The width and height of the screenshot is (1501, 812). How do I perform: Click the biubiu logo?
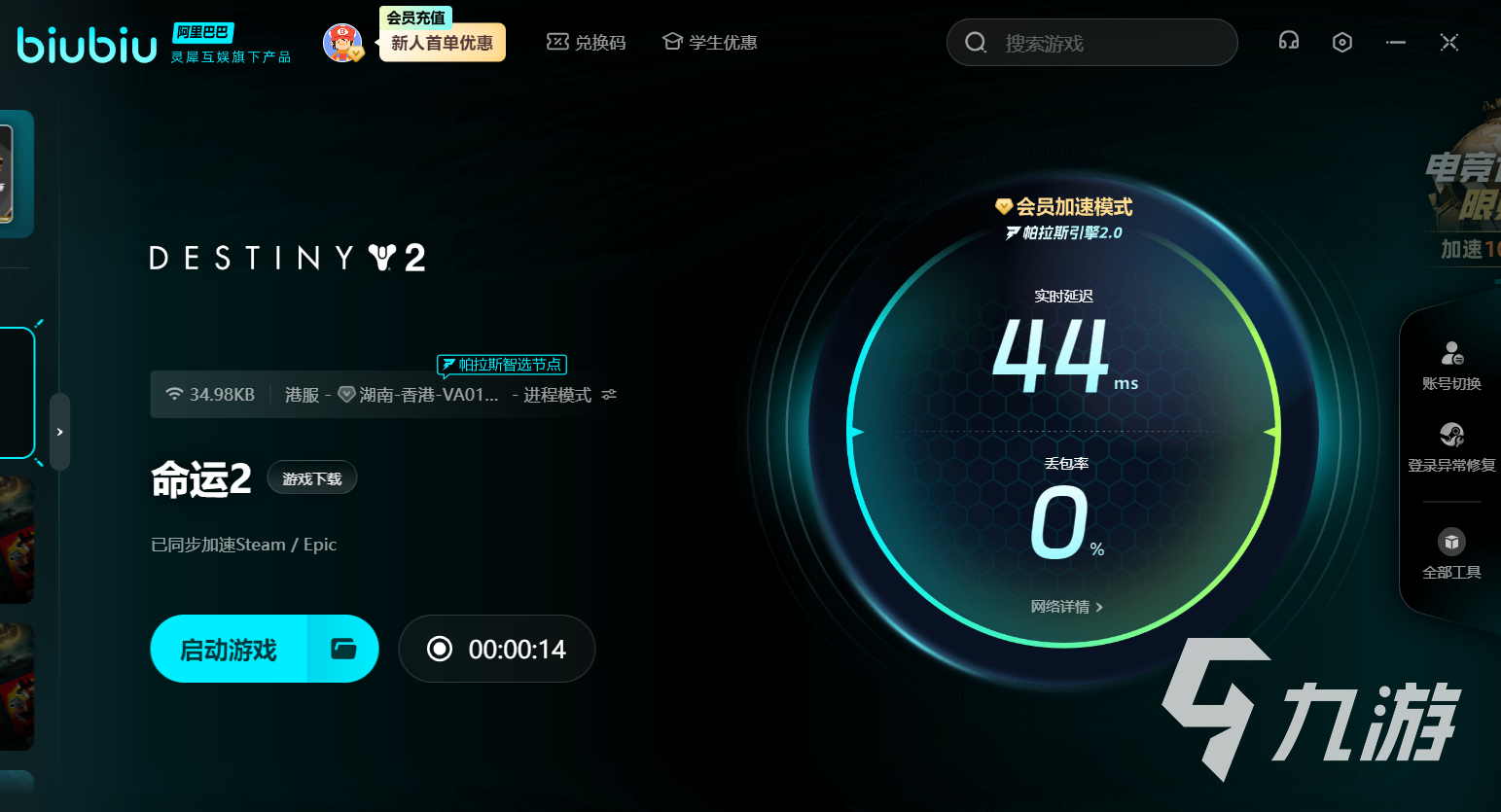[88, 45]
